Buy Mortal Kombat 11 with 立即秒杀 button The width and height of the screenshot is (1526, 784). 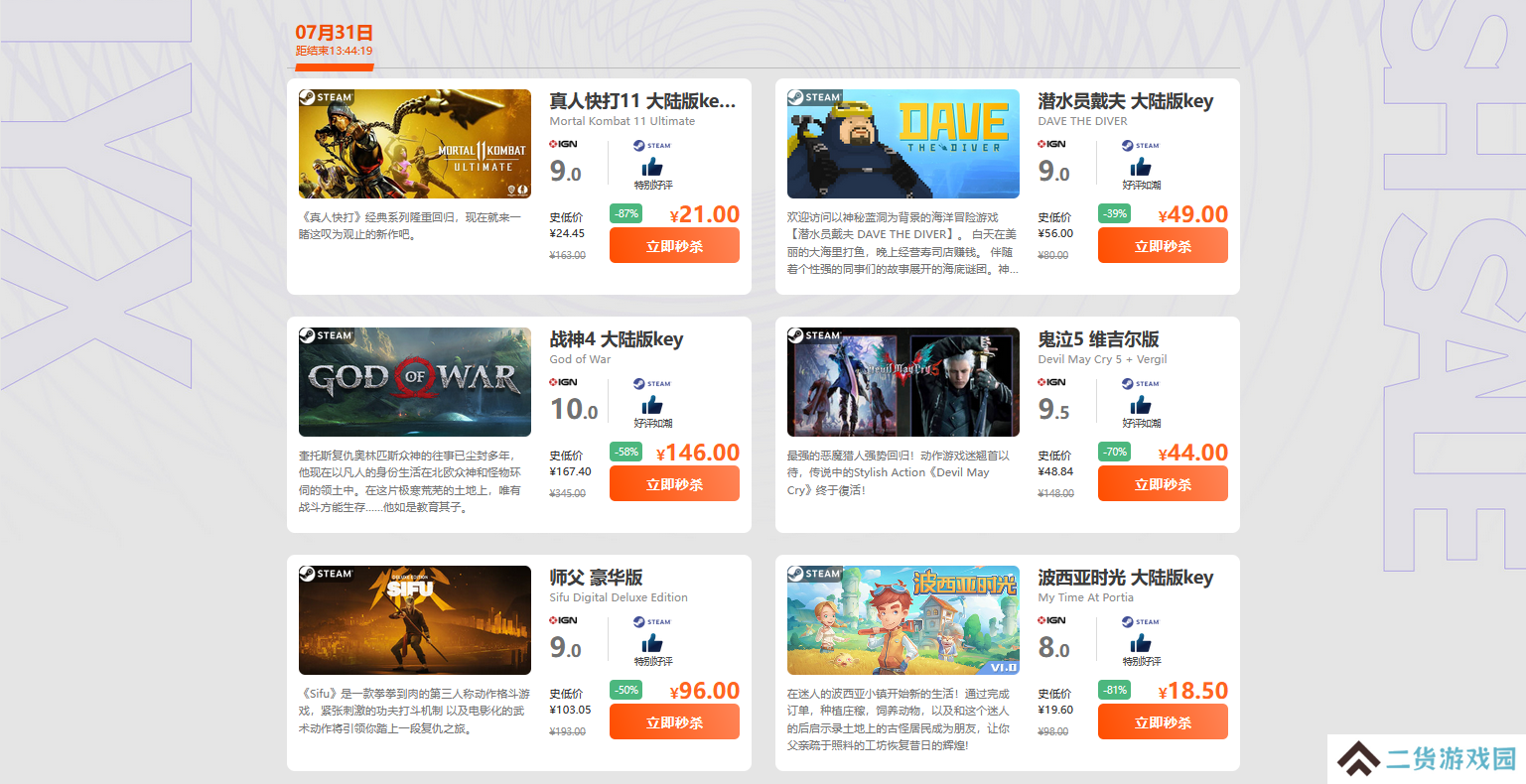tap(674, 245)
